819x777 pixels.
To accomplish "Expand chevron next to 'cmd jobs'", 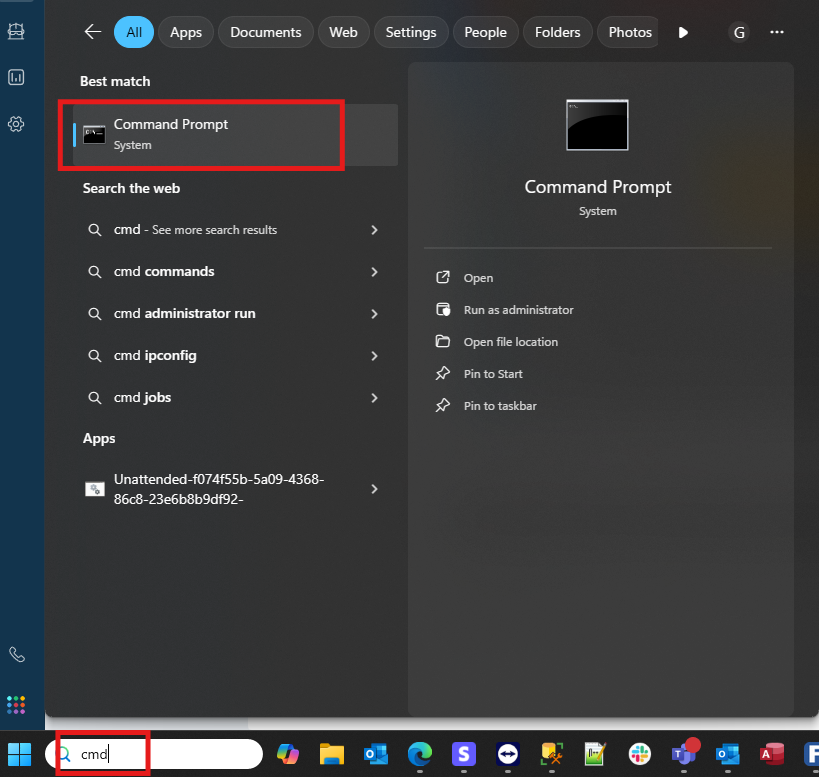I will click(x=374, y=398).
